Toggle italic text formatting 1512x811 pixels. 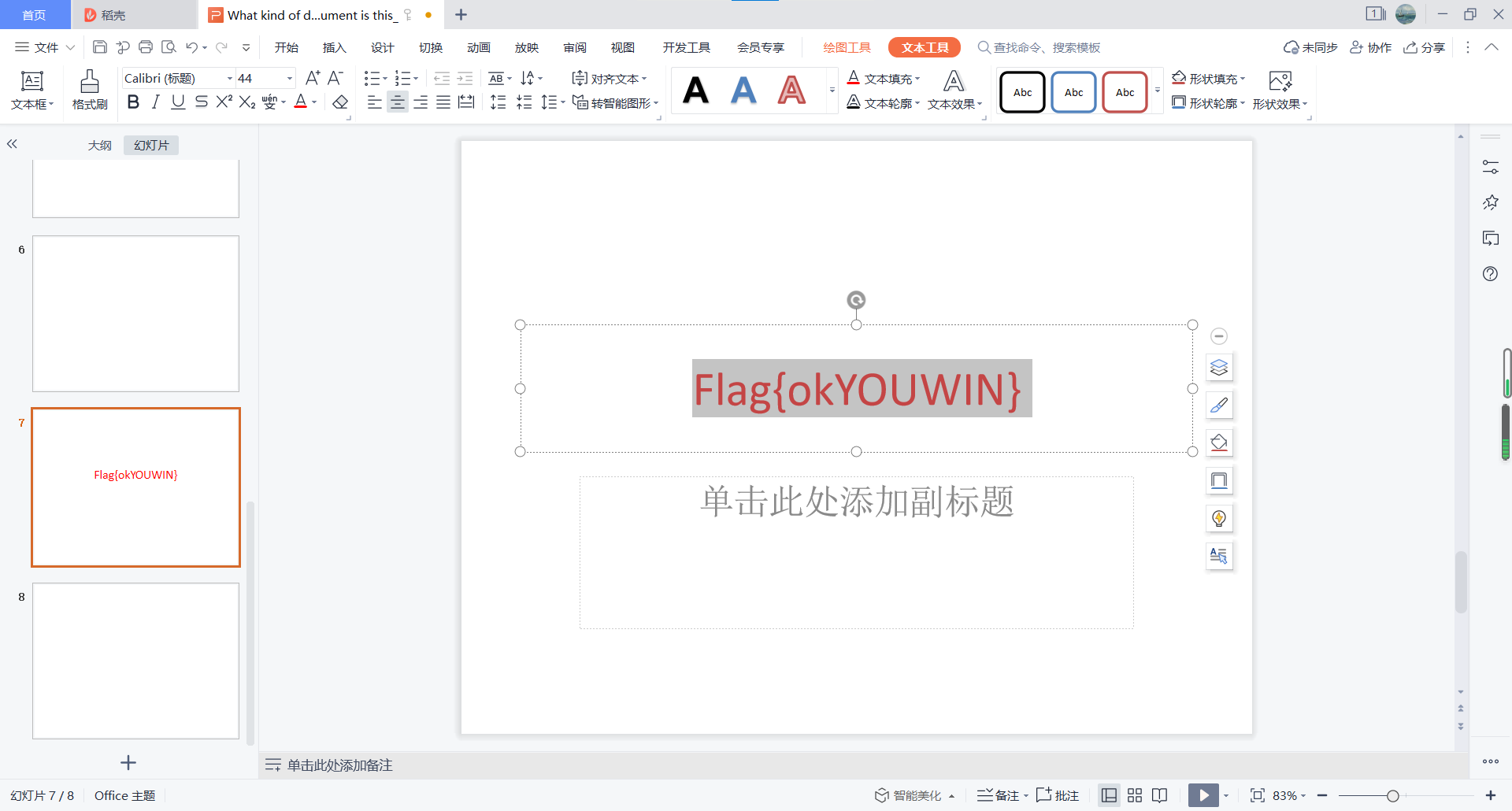156,102
